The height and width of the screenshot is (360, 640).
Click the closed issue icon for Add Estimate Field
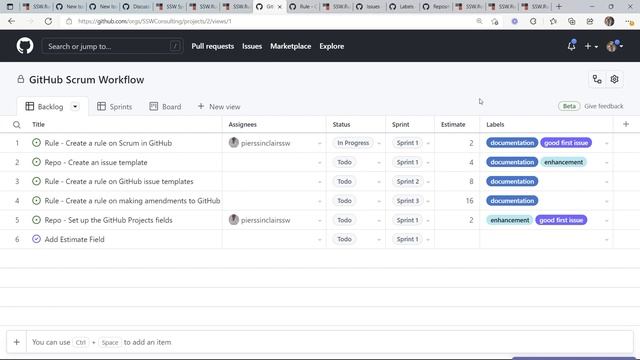36,239
